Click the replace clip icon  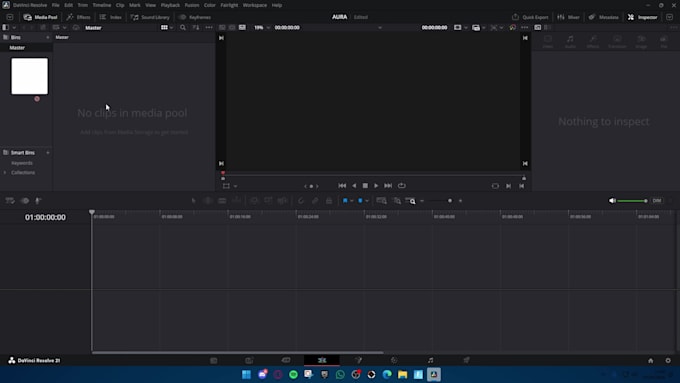point(282,200)
